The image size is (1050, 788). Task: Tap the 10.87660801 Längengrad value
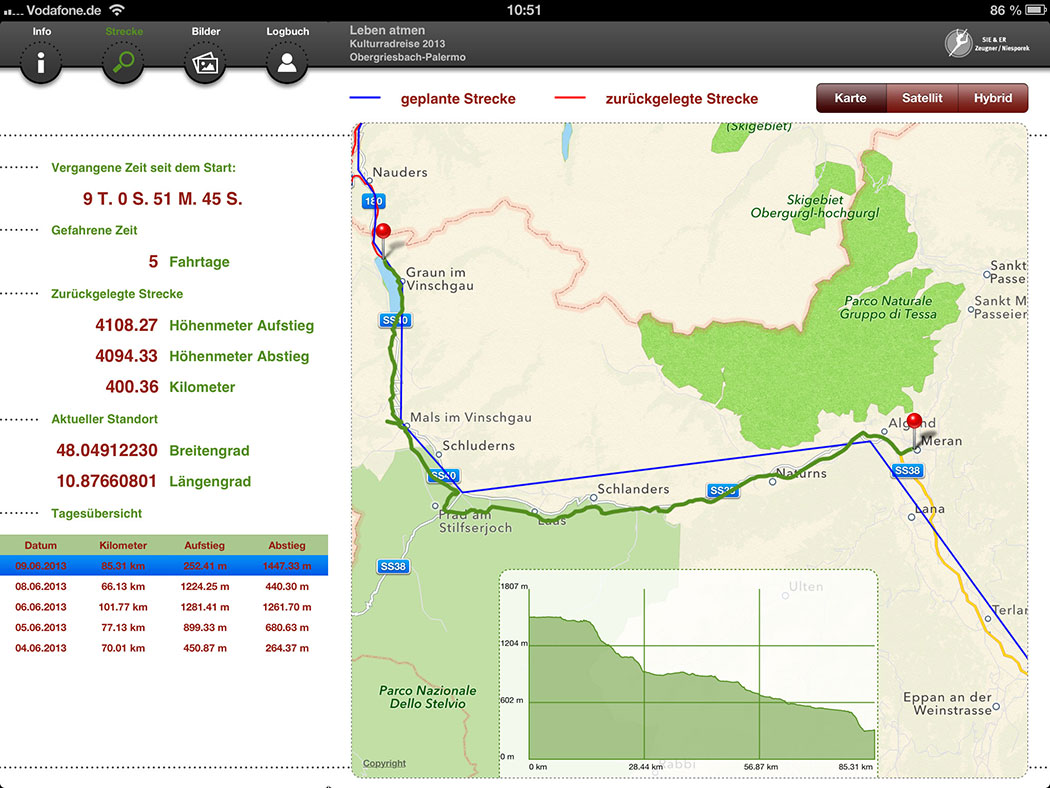(107, 481)
